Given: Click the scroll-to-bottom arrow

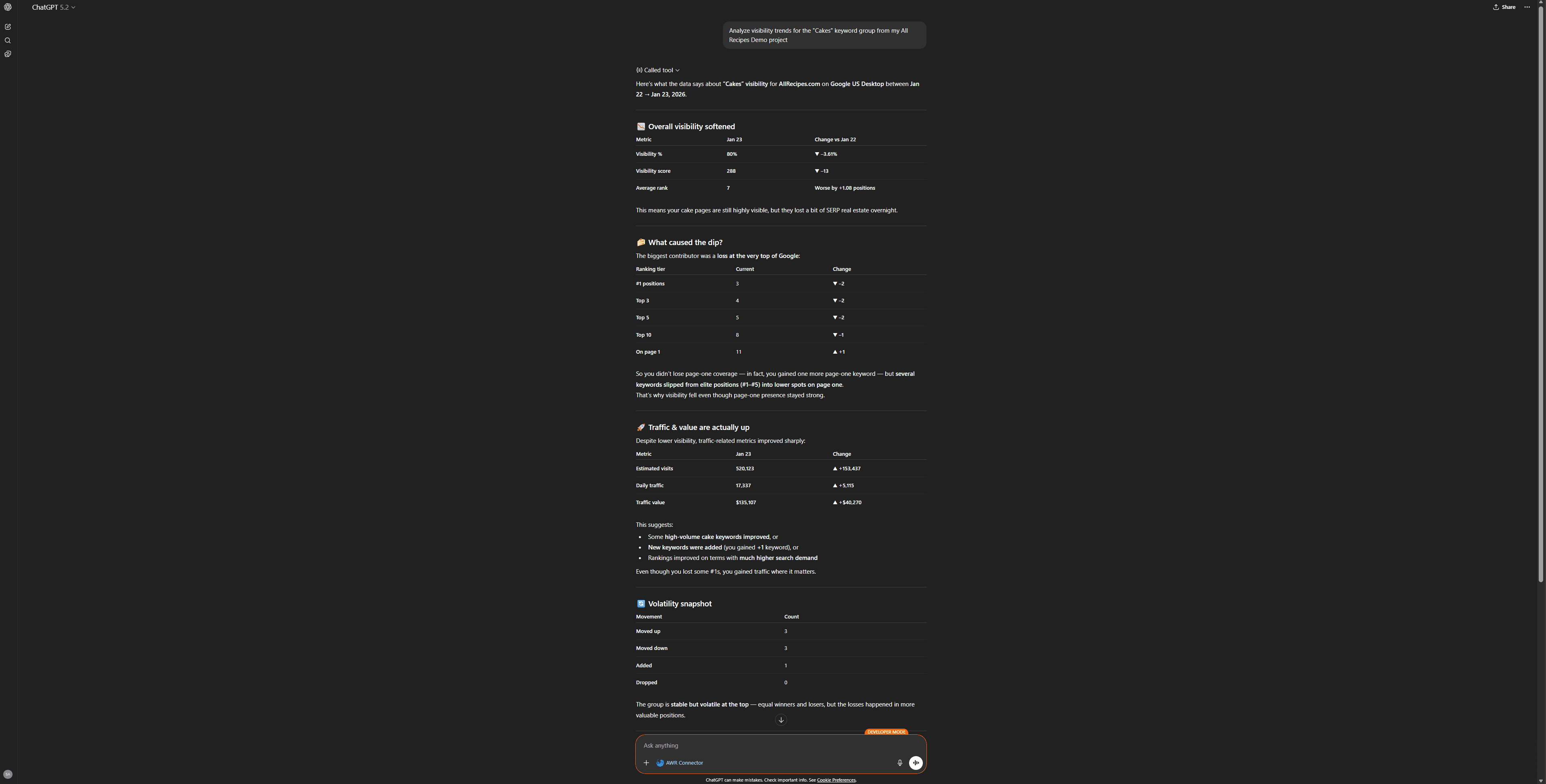Looking at the screenshot, I should (x=781, y=719).
